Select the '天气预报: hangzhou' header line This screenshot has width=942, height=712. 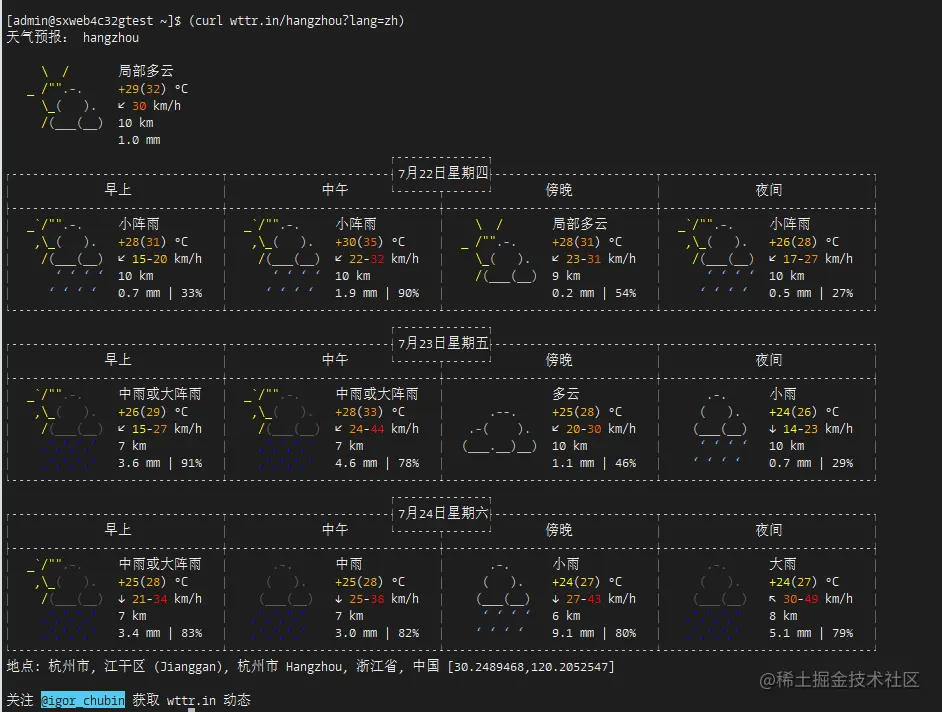click(73, 37)
